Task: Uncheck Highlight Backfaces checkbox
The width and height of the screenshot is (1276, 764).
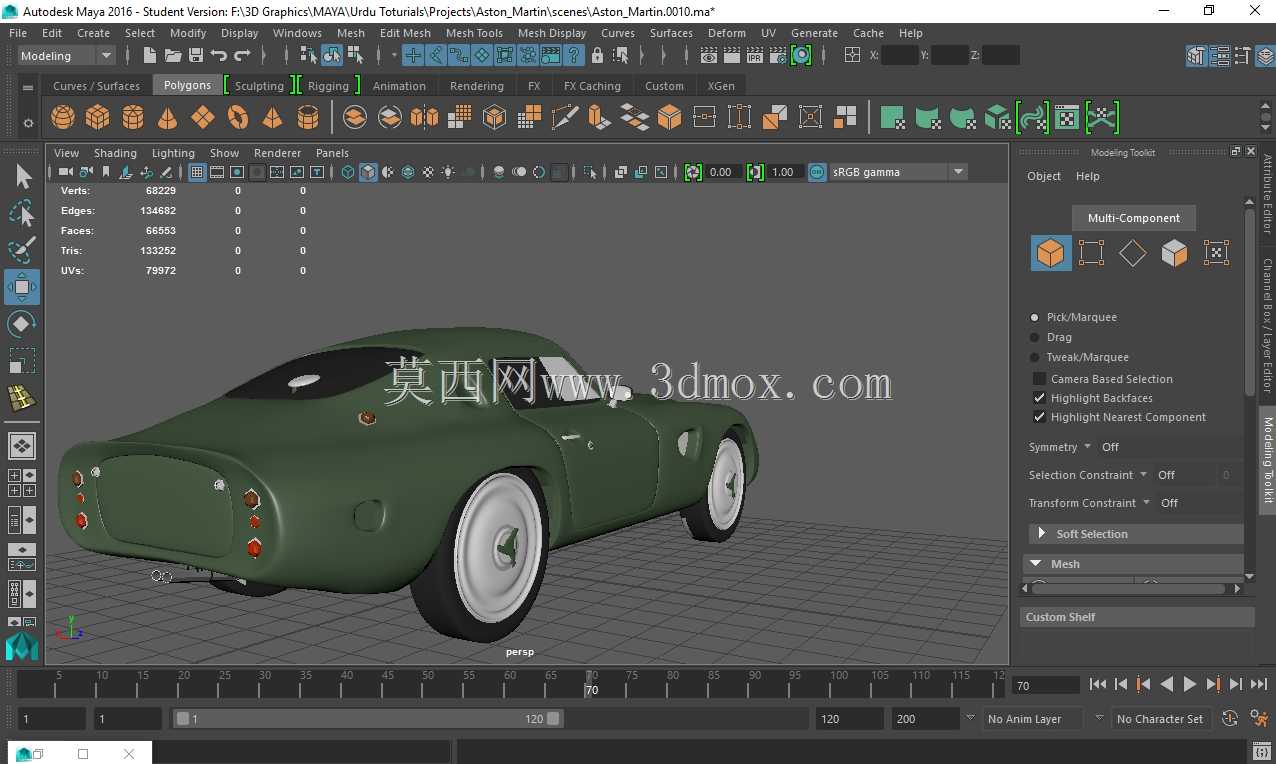Action: point(1039,398)
